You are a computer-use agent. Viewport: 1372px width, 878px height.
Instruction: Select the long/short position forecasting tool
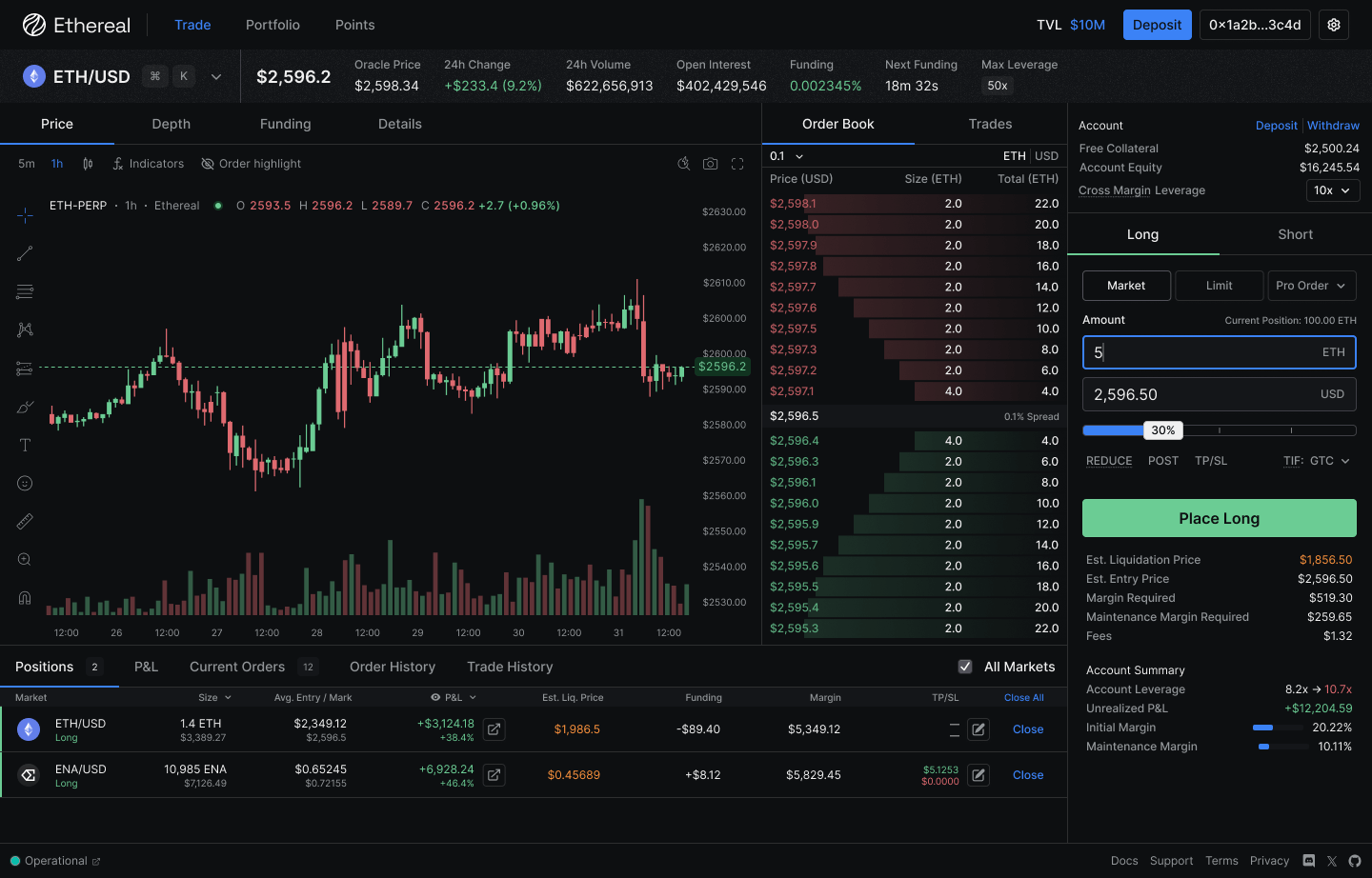tap(25, 369)
